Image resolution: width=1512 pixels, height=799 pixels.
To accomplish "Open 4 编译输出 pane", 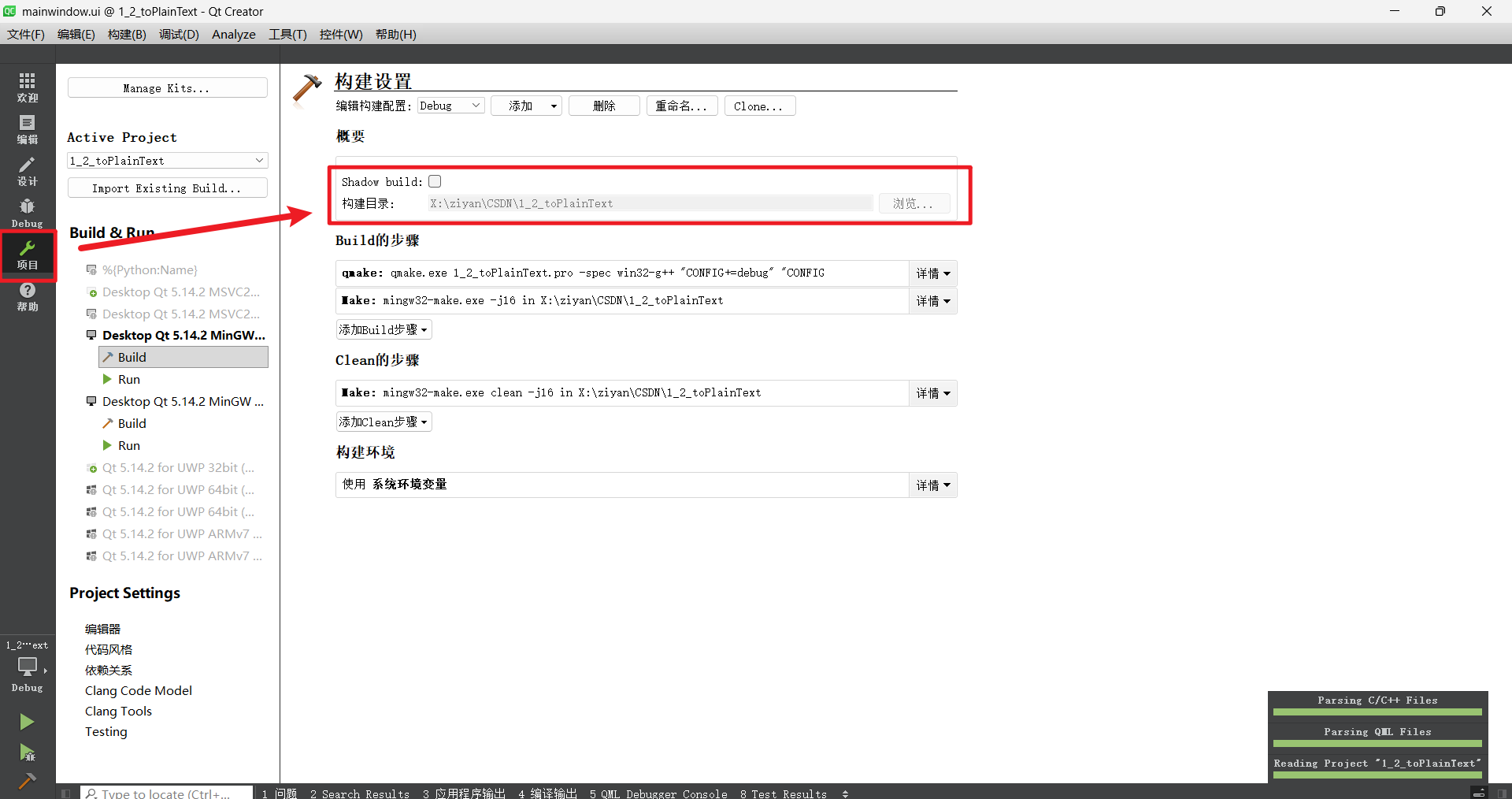I will (548, 793).
